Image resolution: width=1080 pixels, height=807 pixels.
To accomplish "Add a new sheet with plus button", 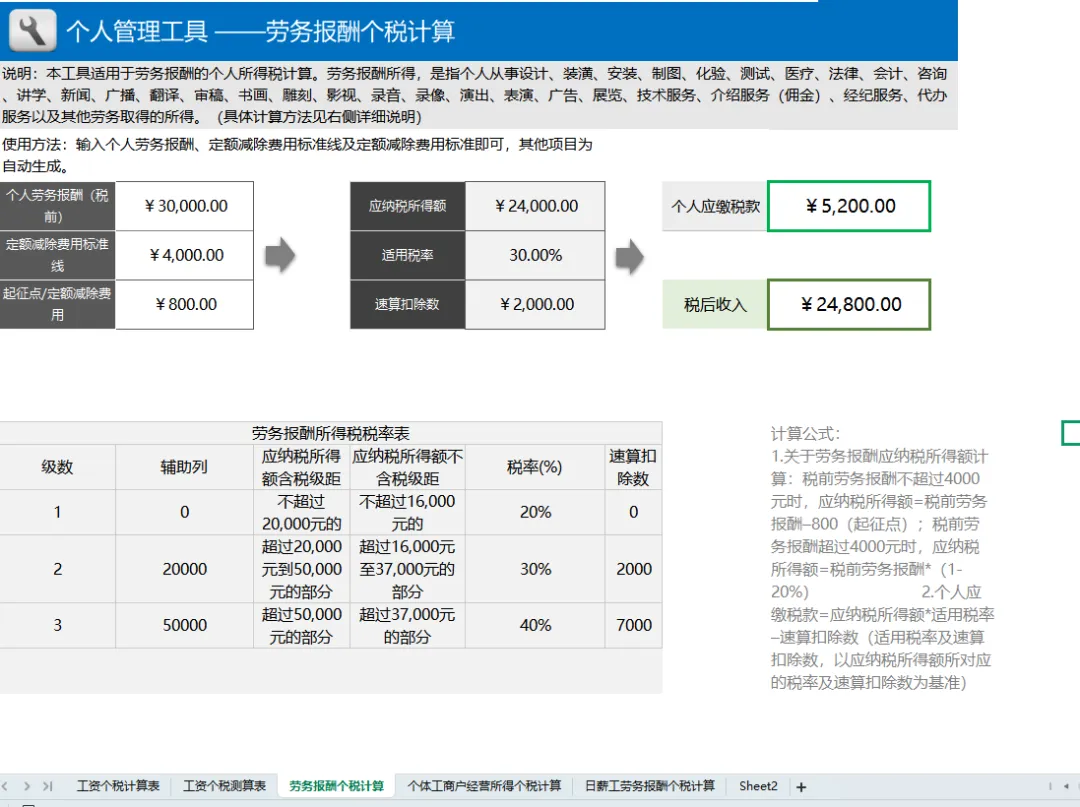I will click(801, 786).
